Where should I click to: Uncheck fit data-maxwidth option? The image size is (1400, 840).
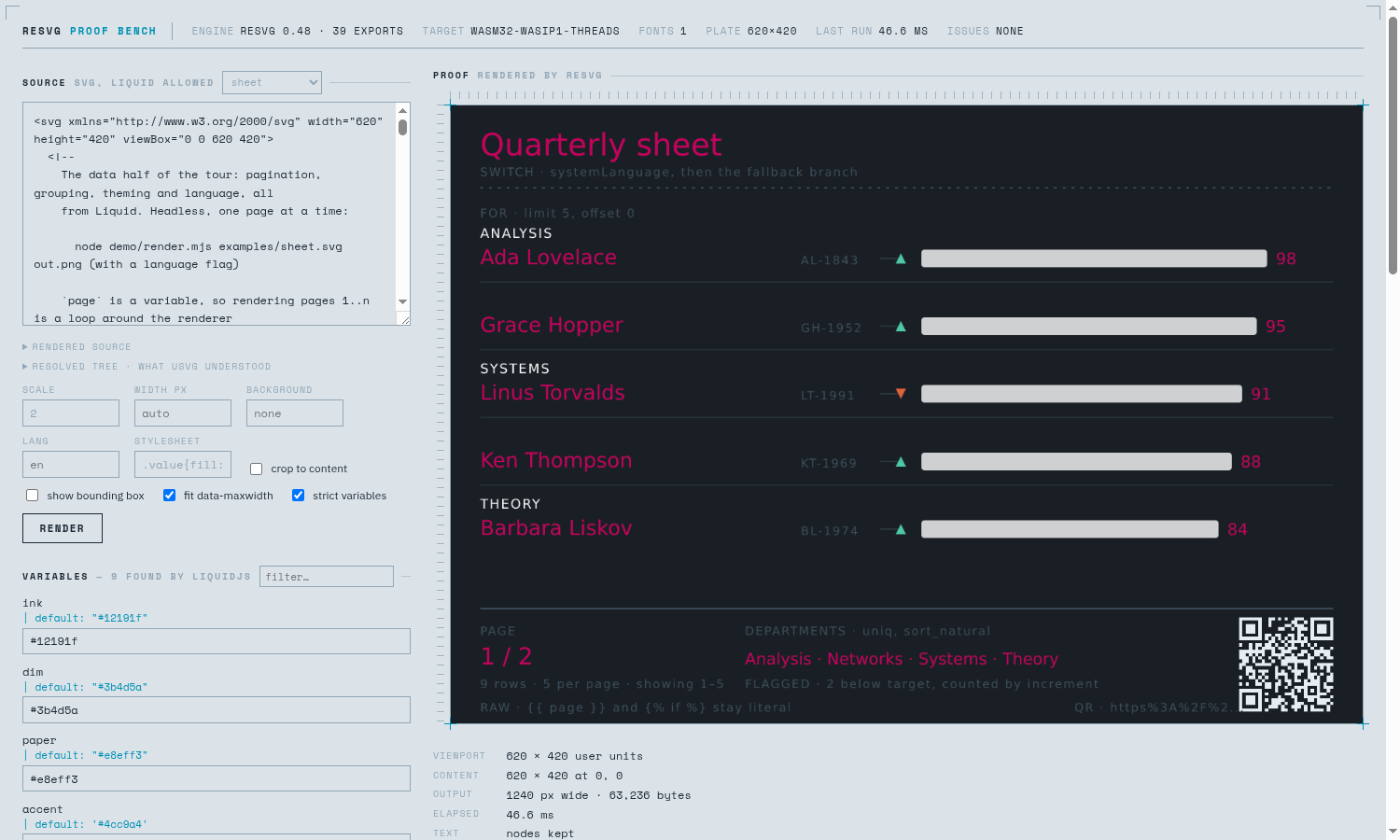tap(169, 496)
